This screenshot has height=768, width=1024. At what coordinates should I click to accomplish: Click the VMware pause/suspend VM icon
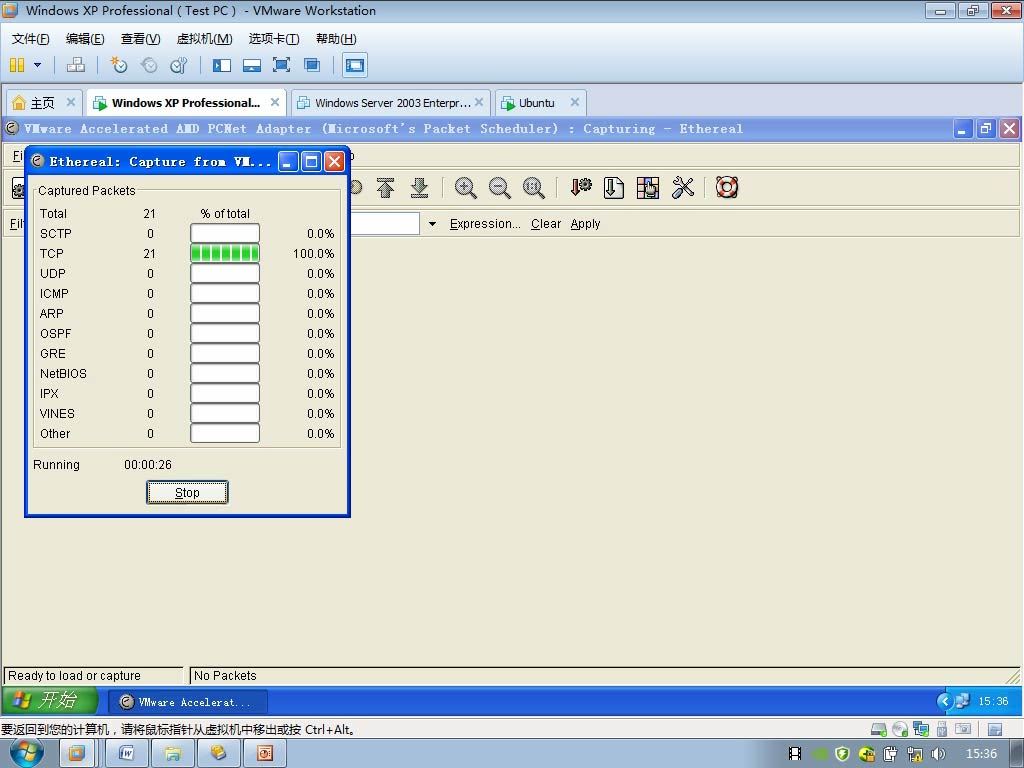[x=17, y=65]
